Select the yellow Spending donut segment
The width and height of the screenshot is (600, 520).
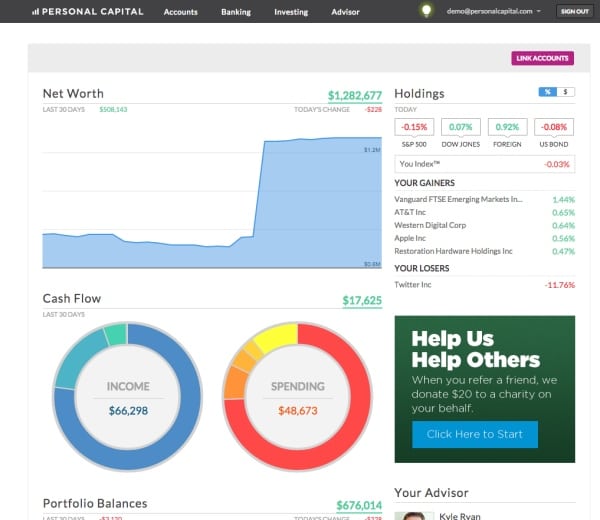pos(277,336)
